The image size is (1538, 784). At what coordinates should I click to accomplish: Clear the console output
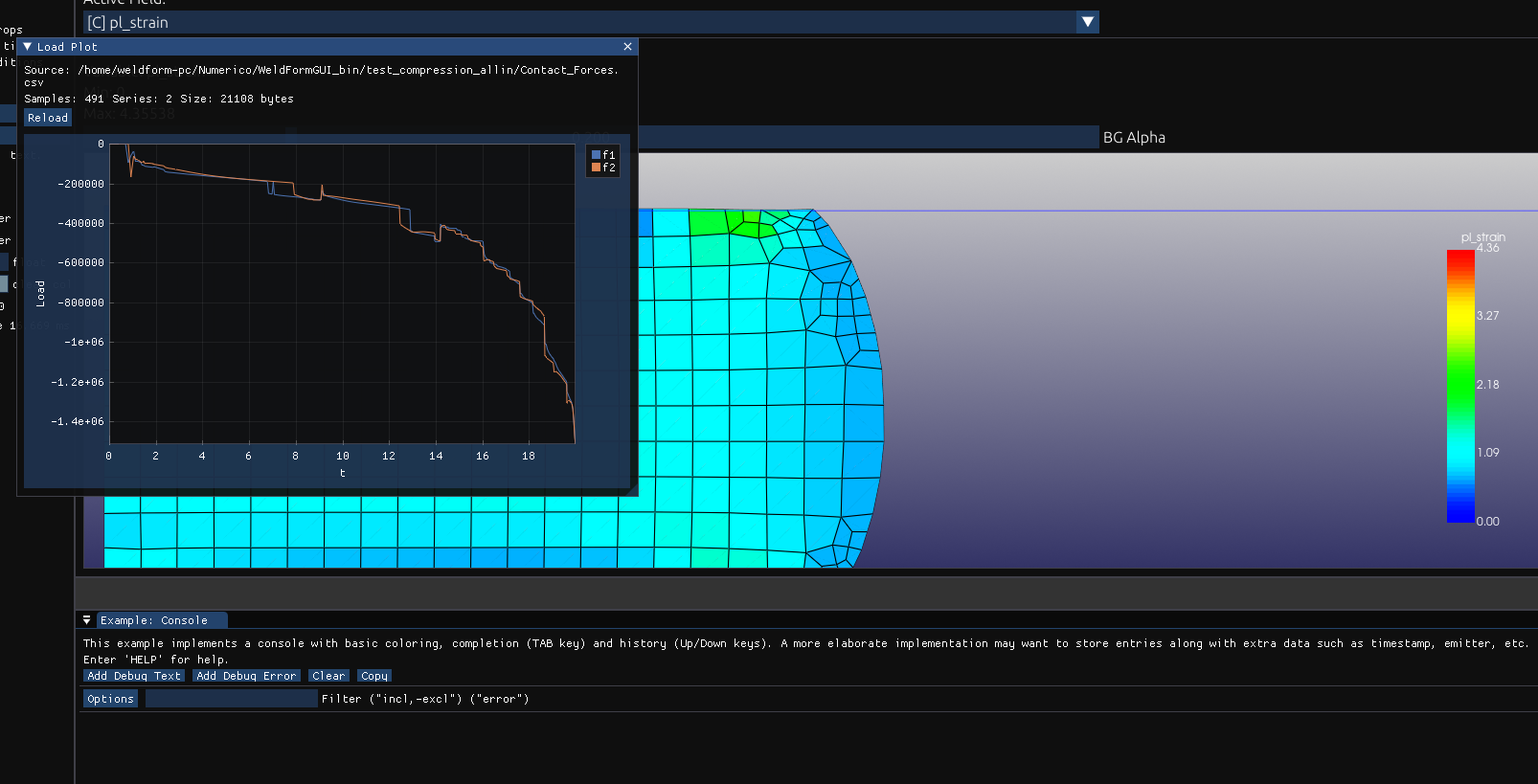pos(328,676)
